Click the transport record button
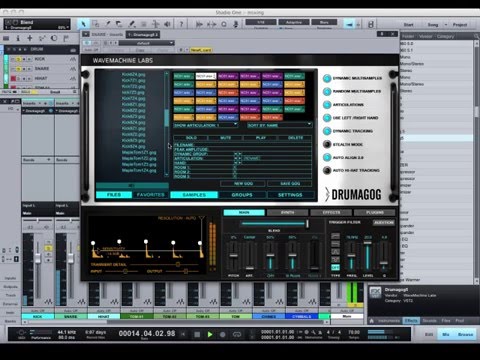This screenshot has height=360, width=480. click(x=223, y=334)
